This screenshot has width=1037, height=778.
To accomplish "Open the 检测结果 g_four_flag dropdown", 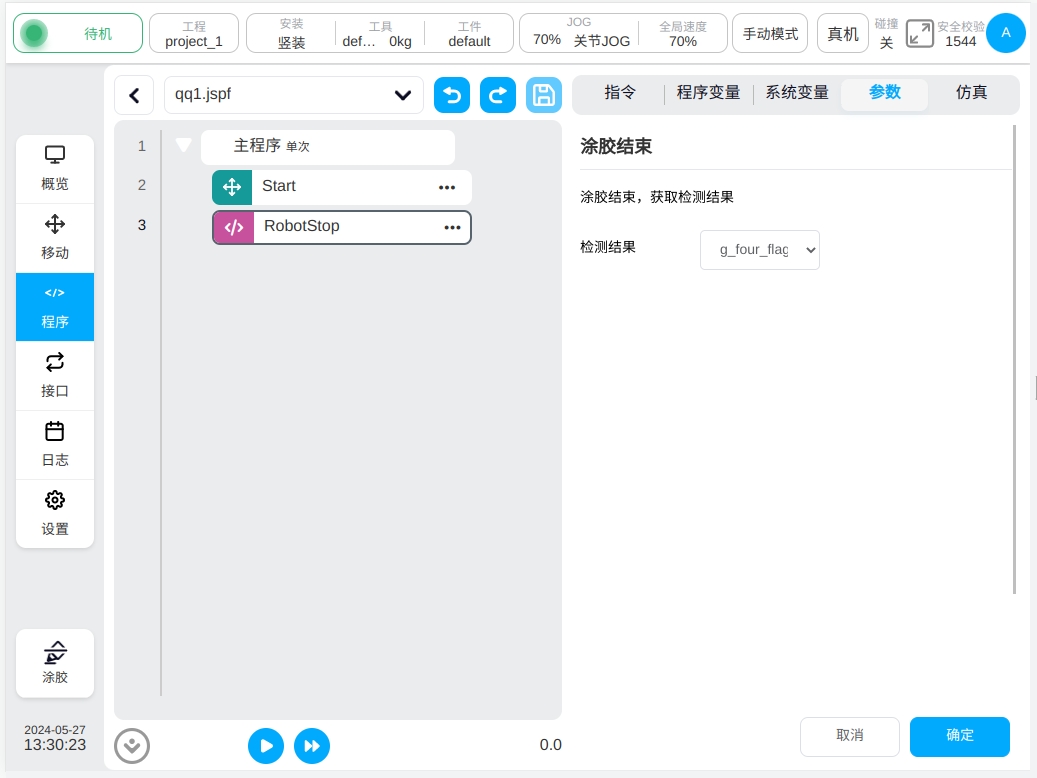I will [759, 250].
